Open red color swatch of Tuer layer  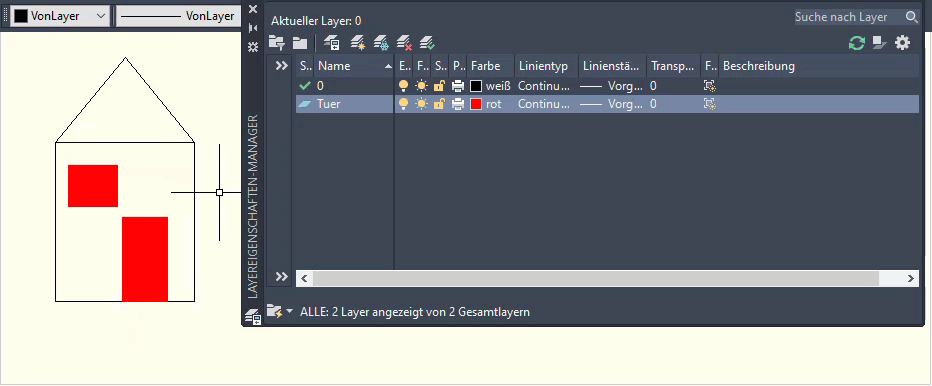(x=476, y=104)
